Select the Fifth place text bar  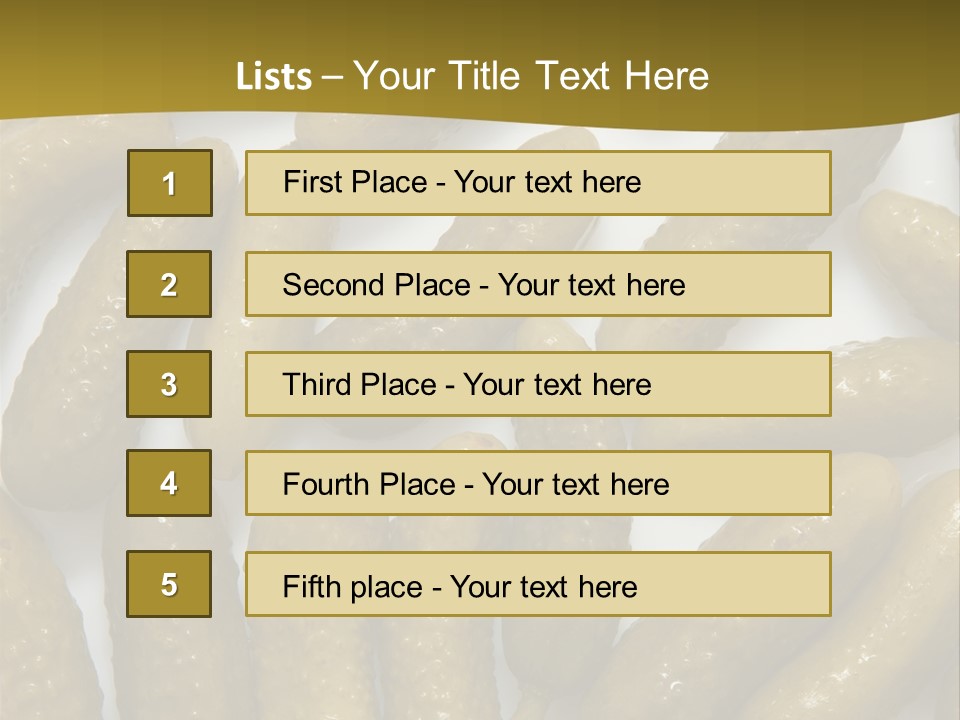(538, 584)
